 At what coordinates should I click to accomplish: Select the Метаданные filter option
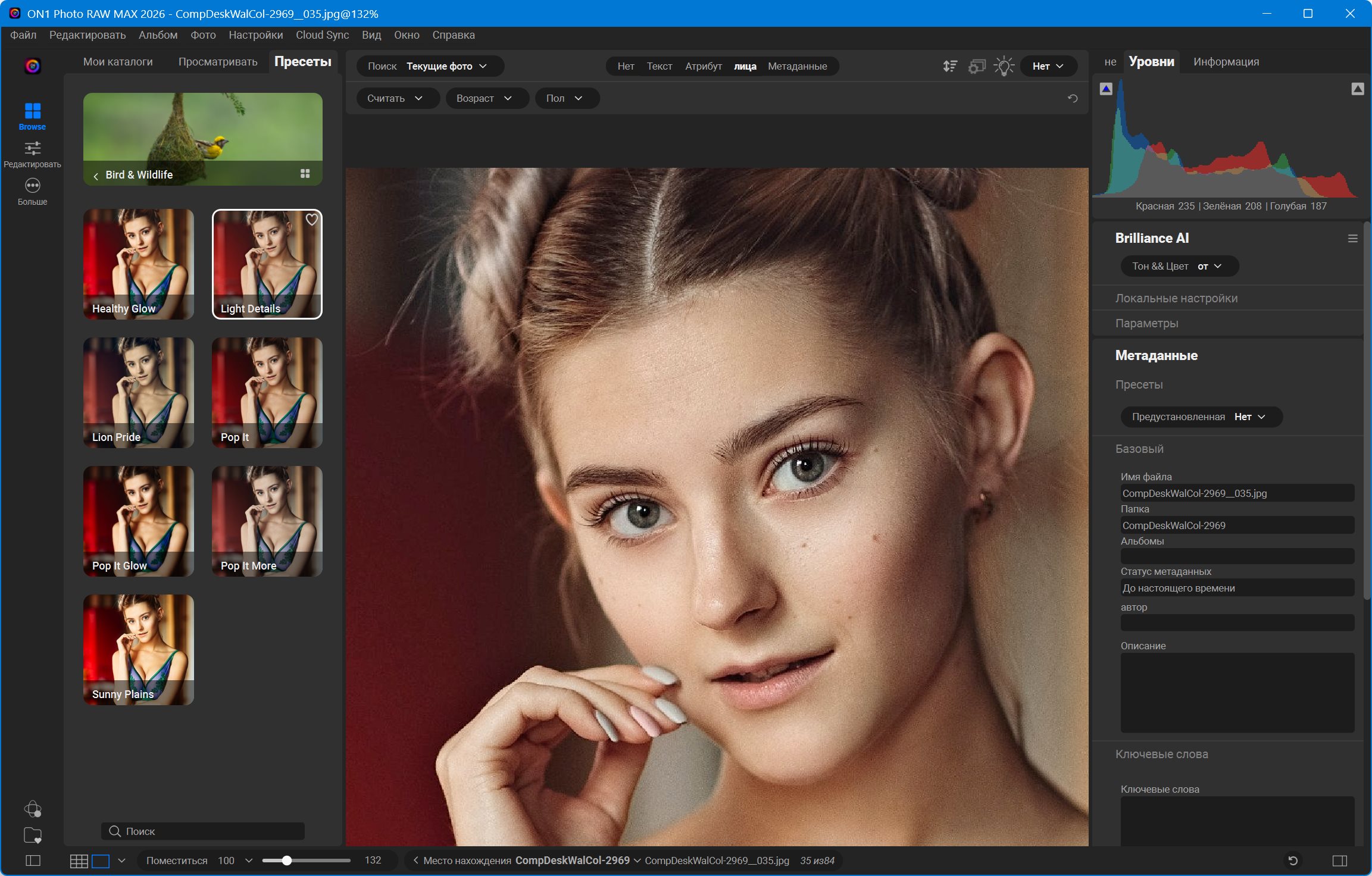797,66
